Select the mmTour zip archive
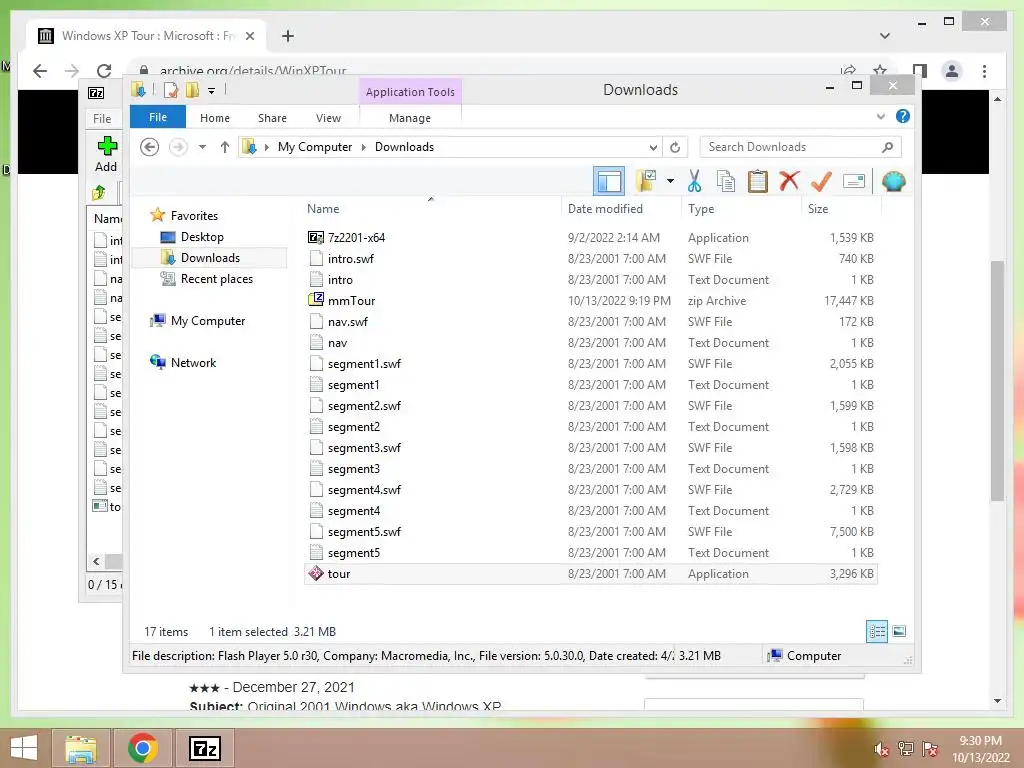Image resolution: width=1024 pixels, height=768 pixels. pyautogui.click(x=591, y=300)
